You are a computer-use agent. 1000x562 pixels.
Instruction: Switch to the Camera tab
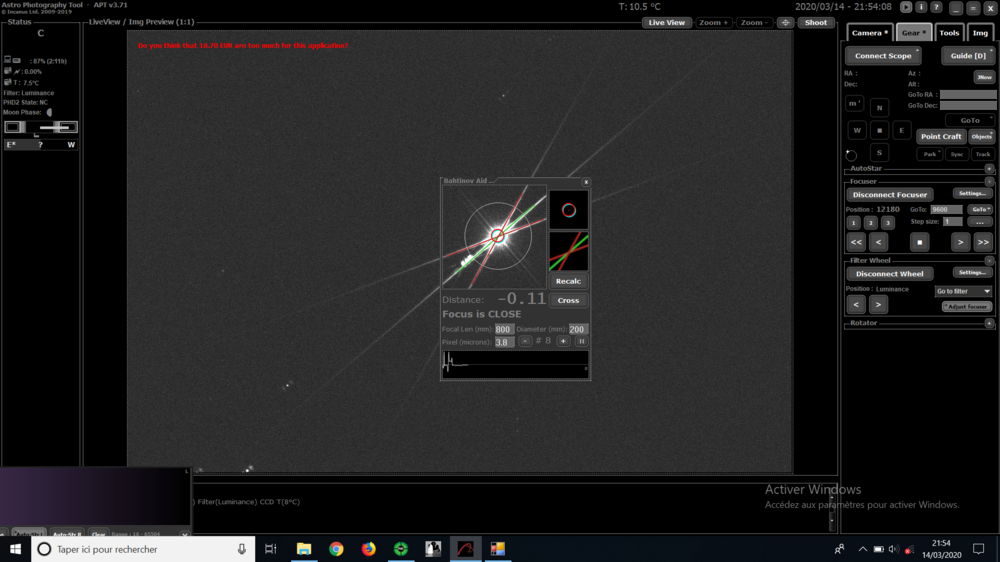click(870, 33)
